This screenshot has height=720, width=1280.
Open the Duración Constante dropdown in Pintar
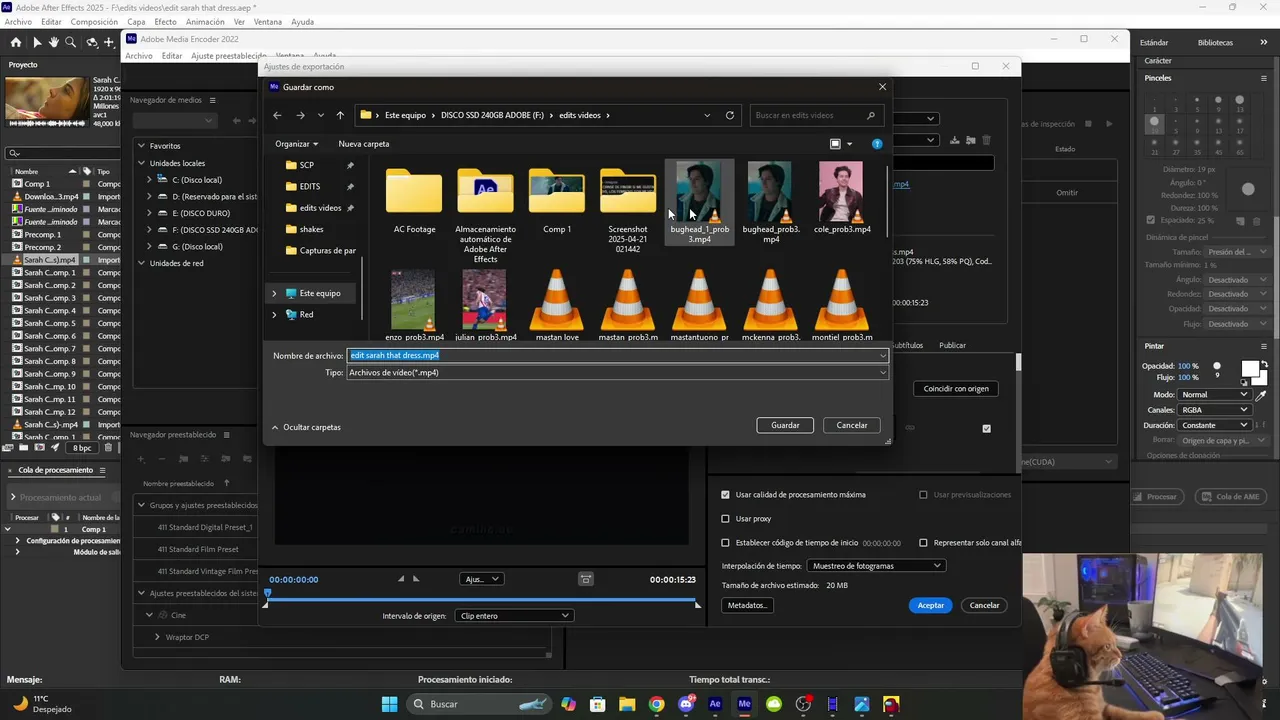pyautogui.click(x=1214, y=425)
